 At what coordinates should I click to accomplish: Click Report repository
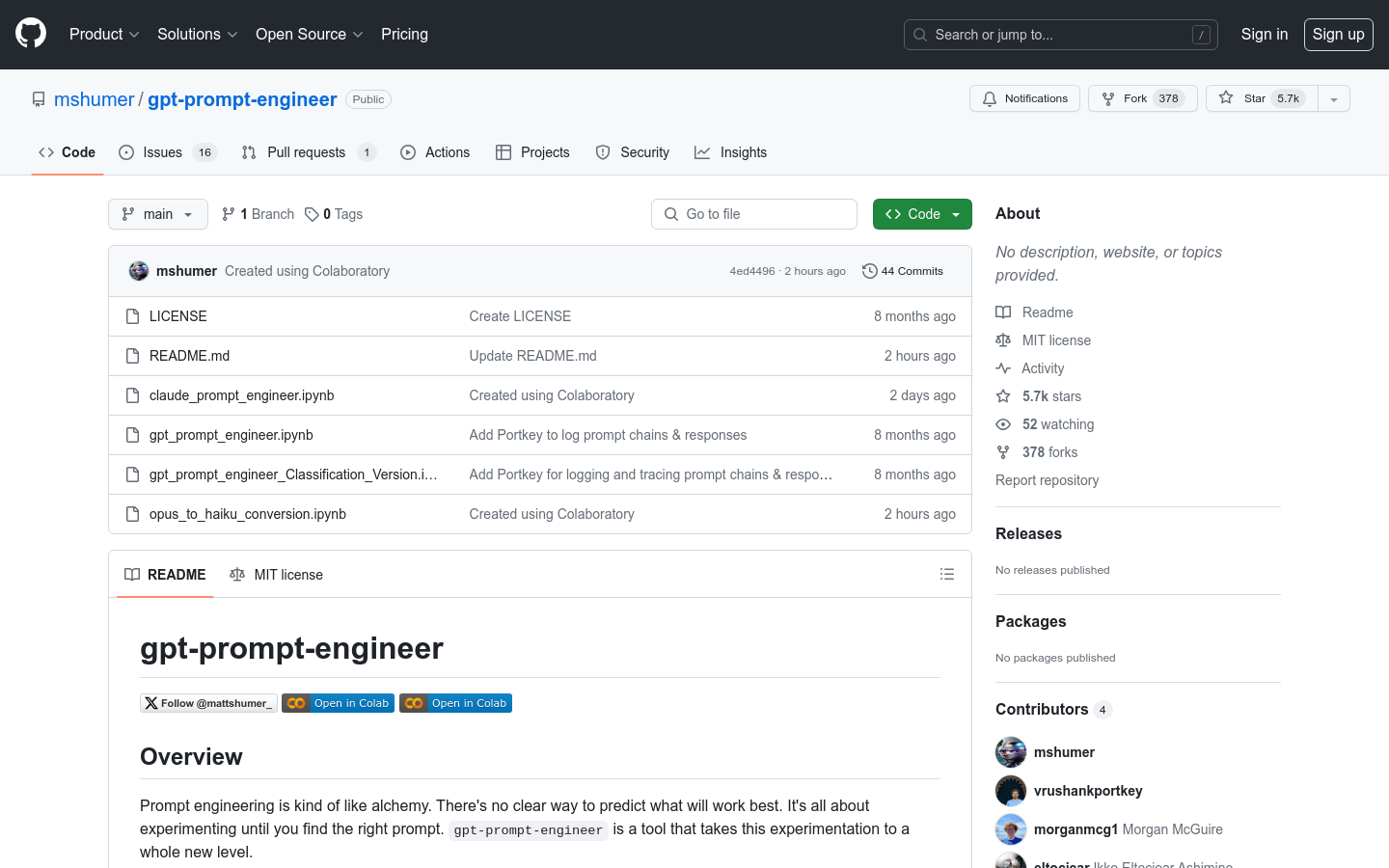1047,480
